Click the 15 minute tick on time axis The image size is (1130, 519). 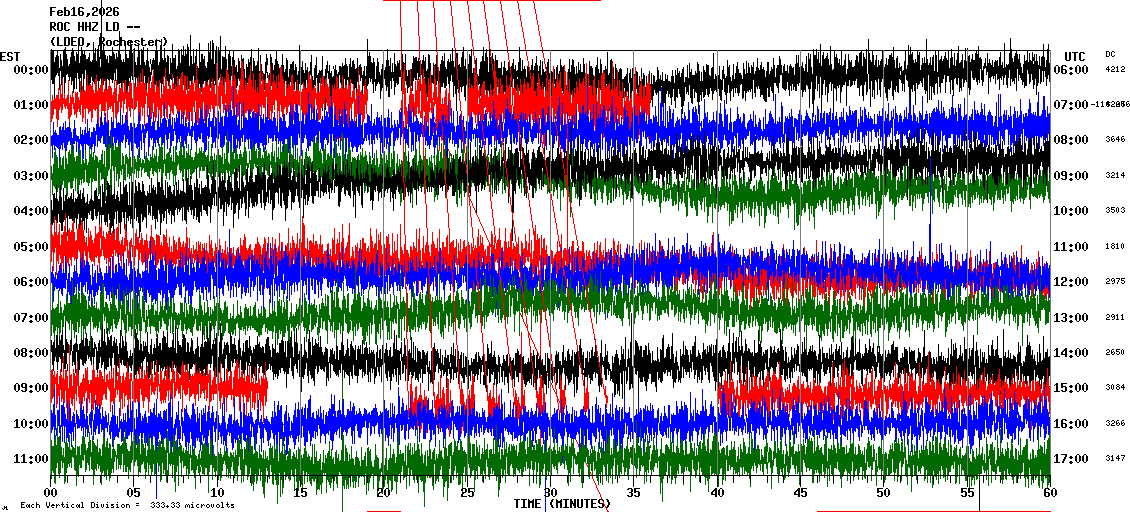tap(300, 493)
